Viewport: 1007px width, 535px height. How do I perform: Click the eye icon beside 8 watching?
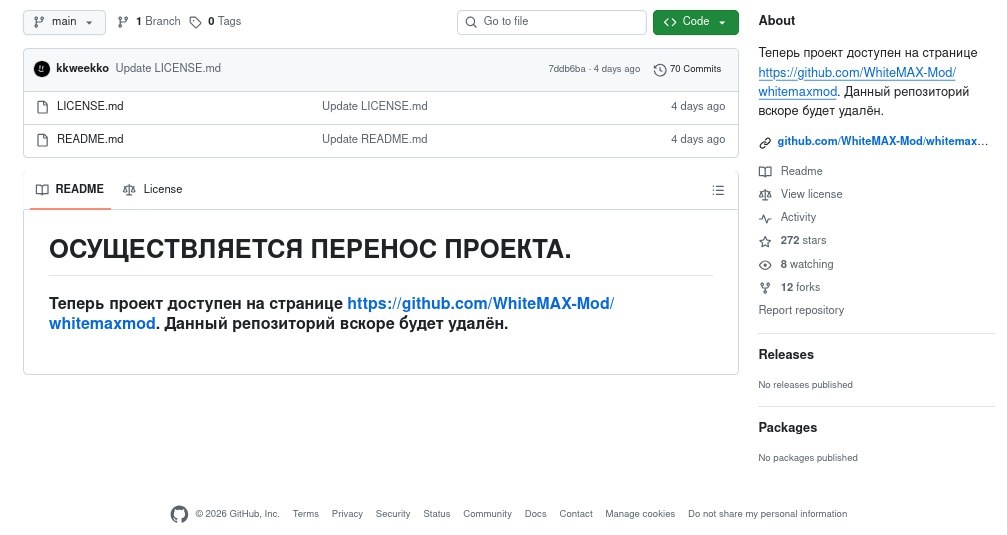point(765,265)
